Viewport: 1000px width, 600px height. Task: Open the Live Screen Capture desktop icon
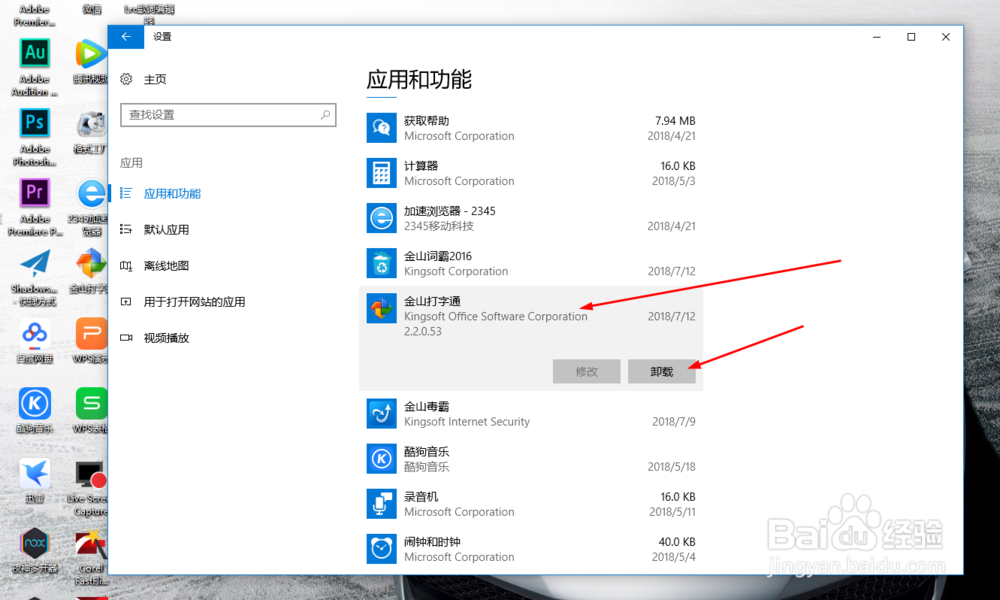click(90, 488)
